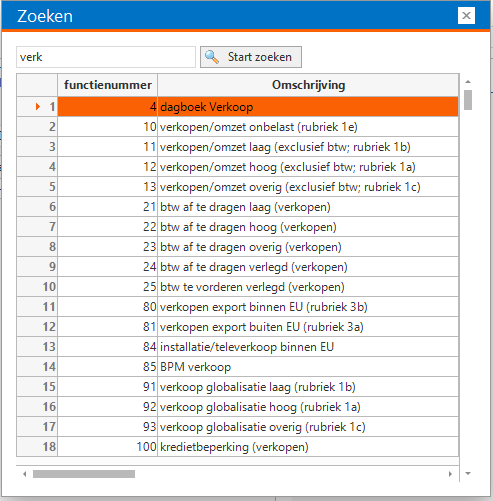Screen dimensions: 493x501
Task: Click the scroll down arrow of vertical scrollbar
Action: (x=468, y=473)
